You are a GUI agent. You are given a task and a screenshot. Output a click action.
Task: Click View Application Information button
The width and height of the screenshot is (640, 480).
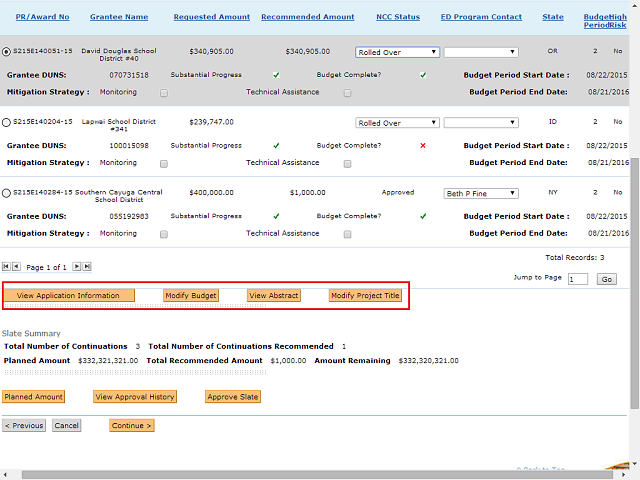coord(68,296)
